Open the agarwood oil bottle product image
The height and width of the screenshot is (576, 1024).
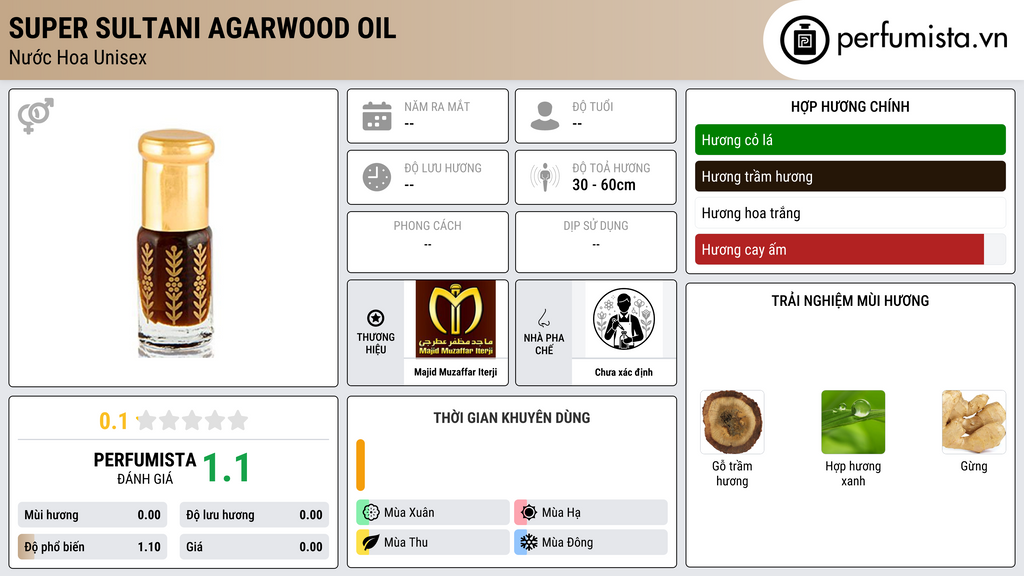(x=175, y=243)
